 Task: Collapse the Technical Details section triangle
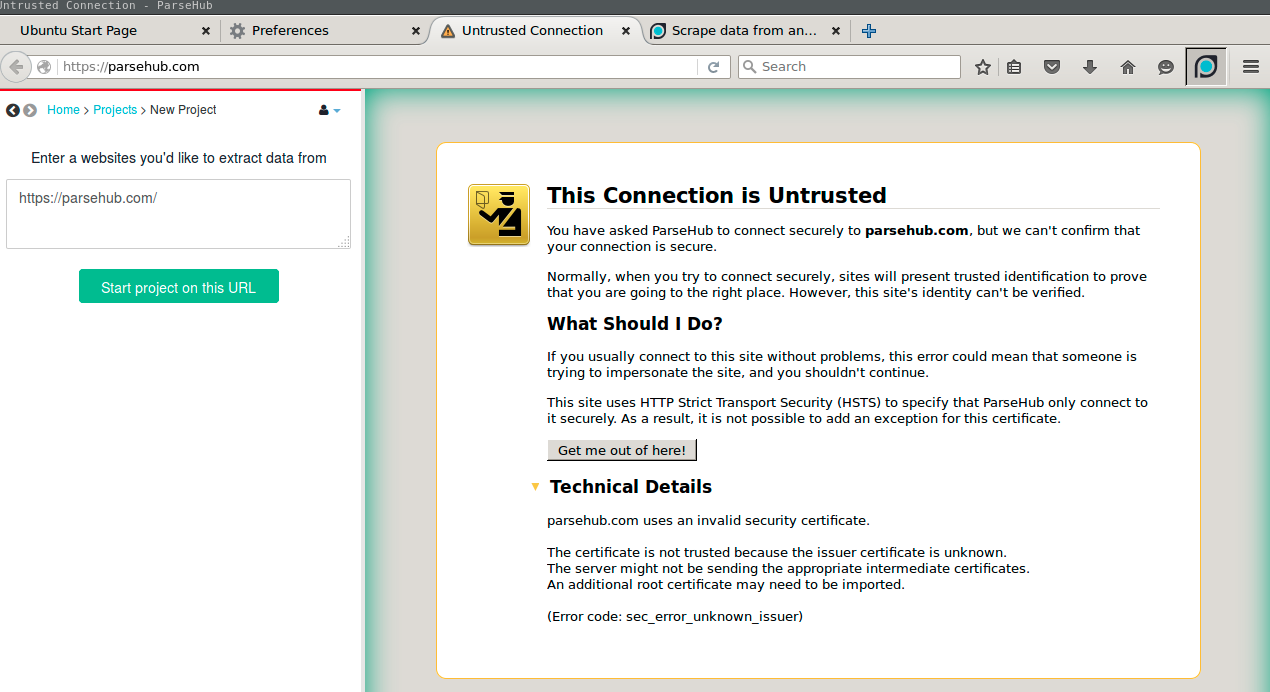click(x=535, y=487)
